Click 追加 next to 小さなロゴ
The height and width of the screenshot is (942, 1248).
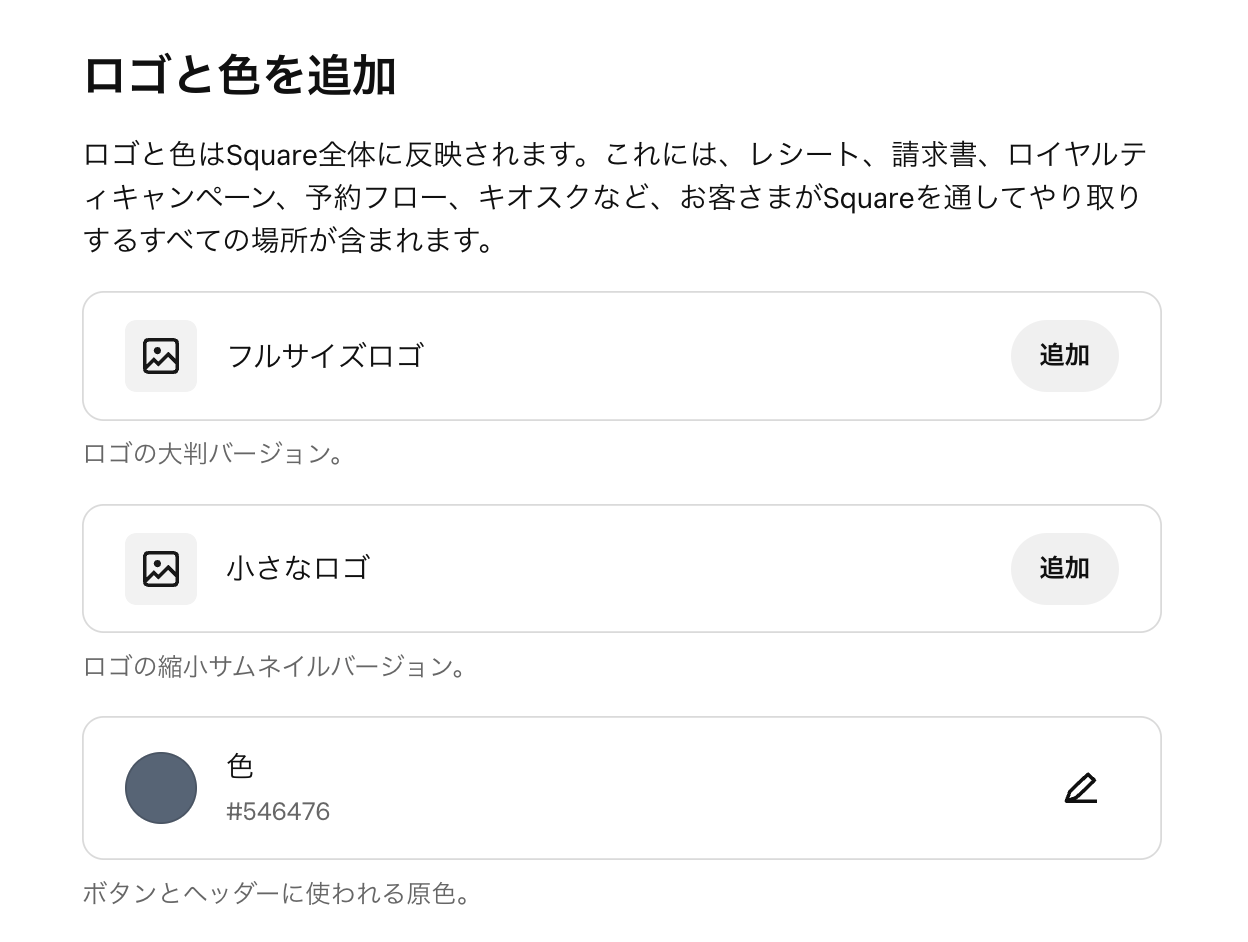[1064, 569]
